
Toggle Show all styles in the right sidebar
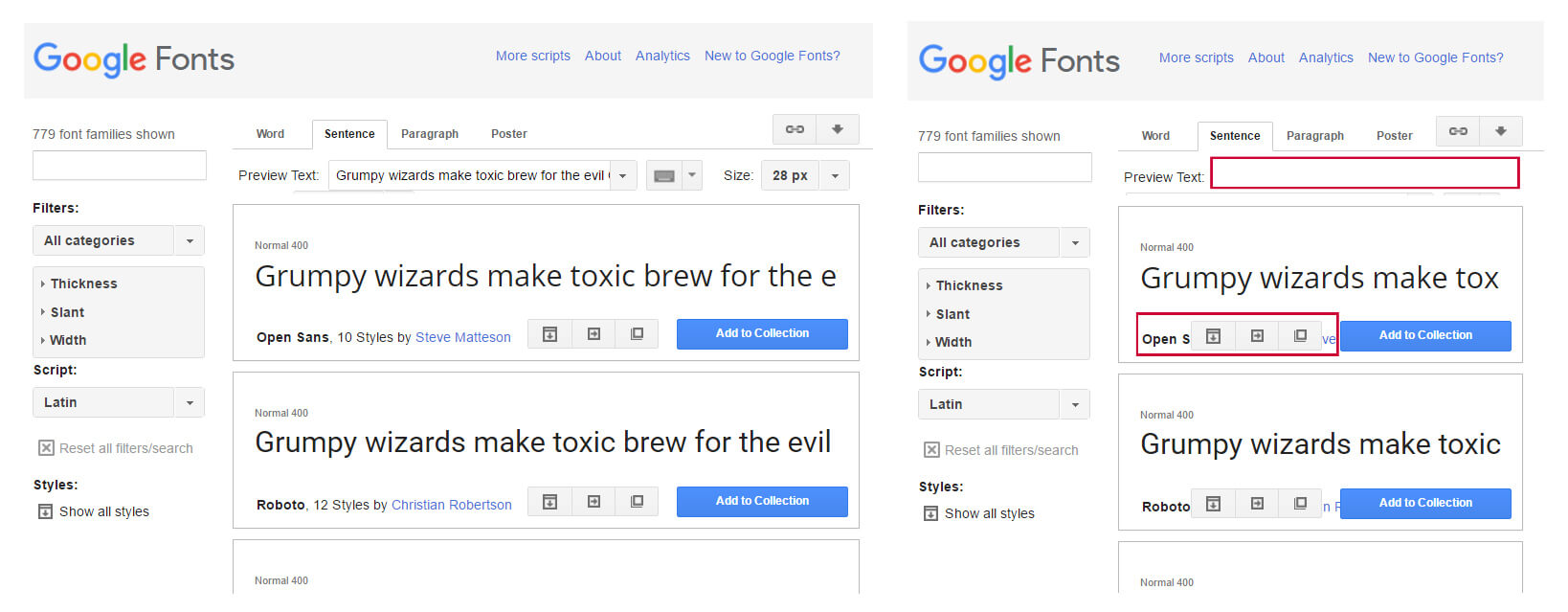coord(930,513)
